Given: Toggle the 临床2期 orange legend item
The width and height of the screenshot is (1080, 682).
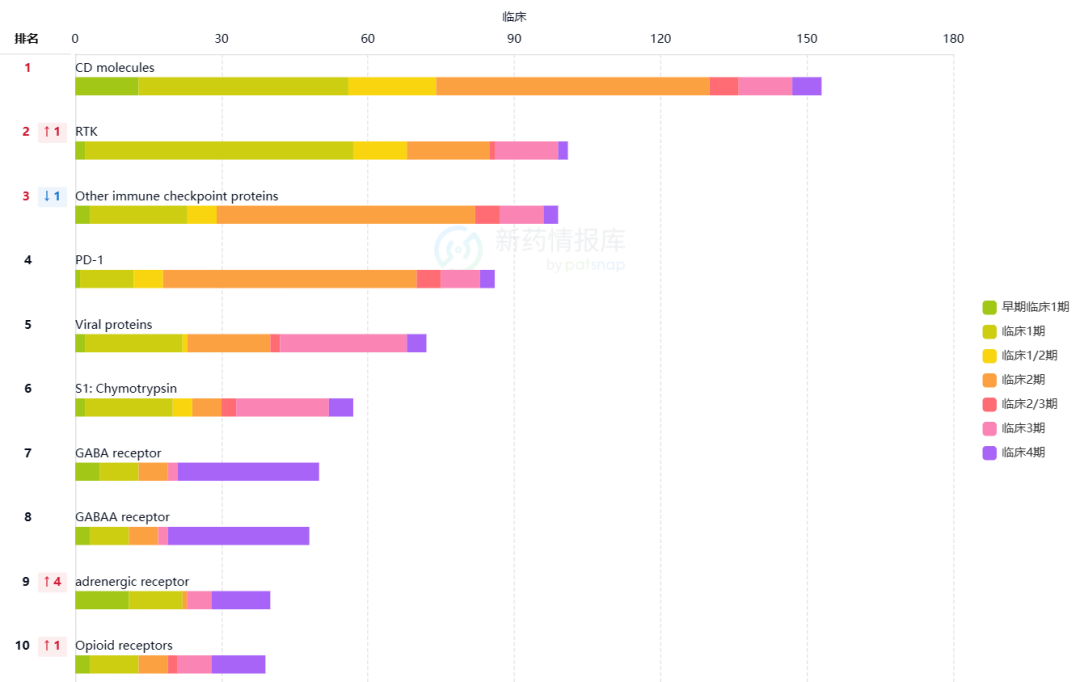Looking at the screenshot, I should (1014, 380).
